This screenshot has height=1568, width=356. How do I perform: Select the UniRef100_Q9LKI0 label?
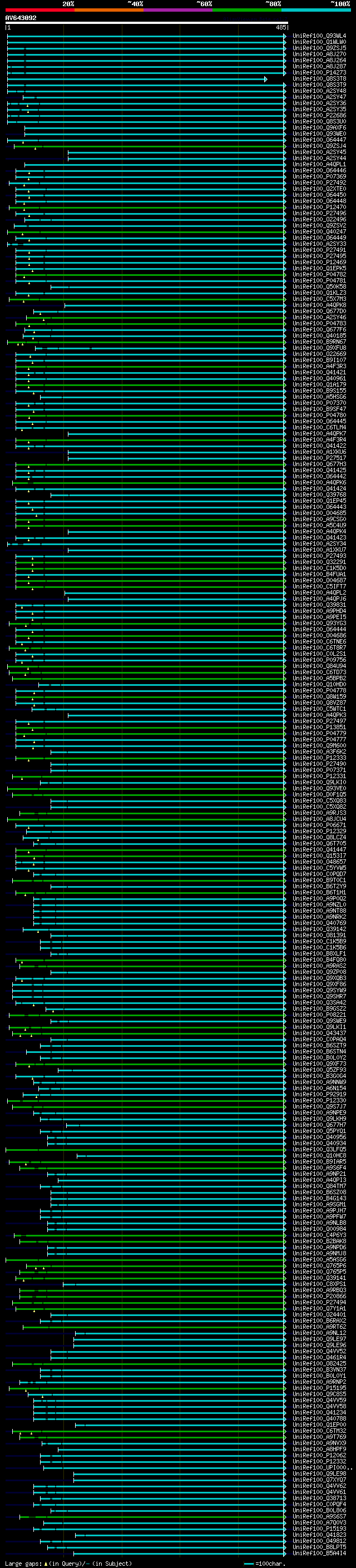(x=319, y=782)
